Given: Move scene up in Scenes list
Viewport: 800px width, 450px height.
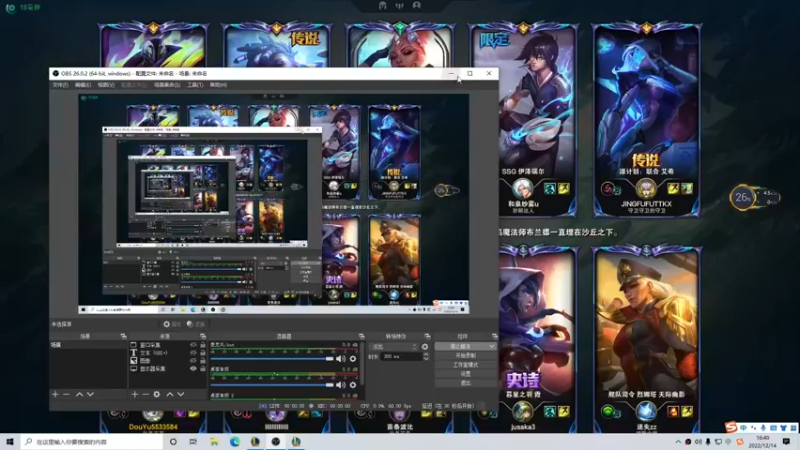Looking at the screenshot, I should [x=79, y=394].
